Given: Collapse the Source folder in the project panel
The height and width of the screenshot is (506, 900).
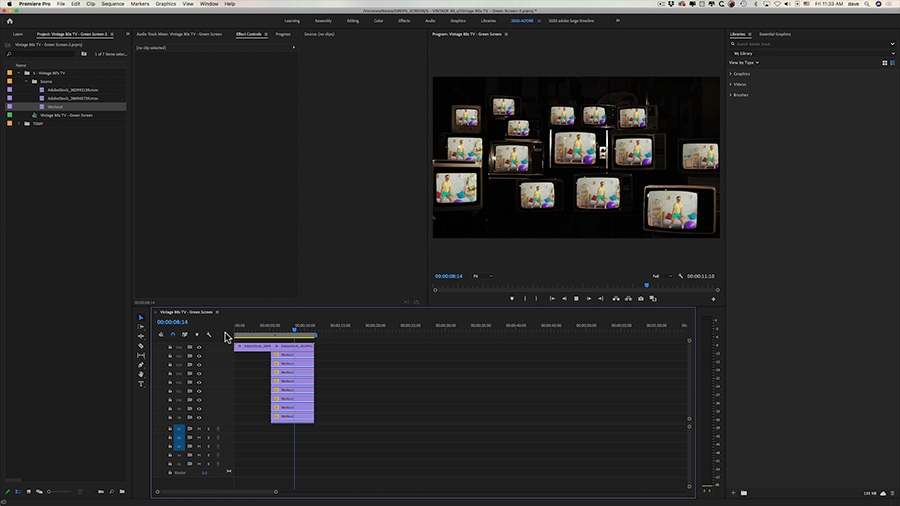Looking at the screenshot, I should [x=26, y=81].
